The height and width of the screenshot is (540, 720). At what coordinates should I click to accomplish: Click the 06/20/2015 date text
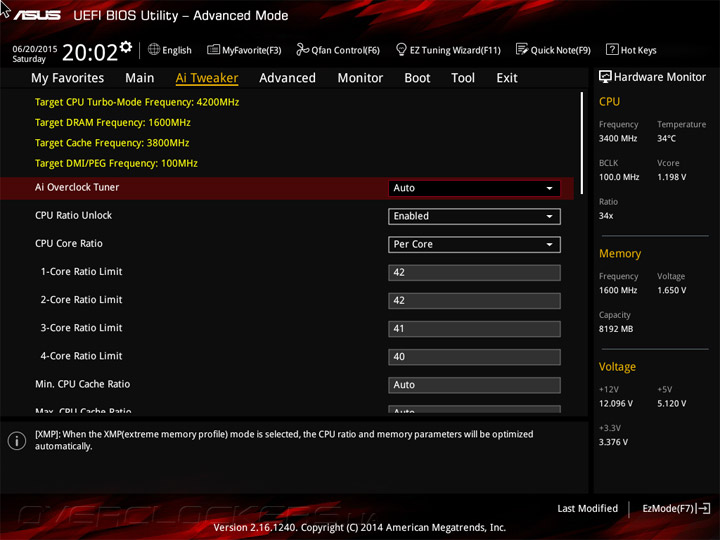35,49
